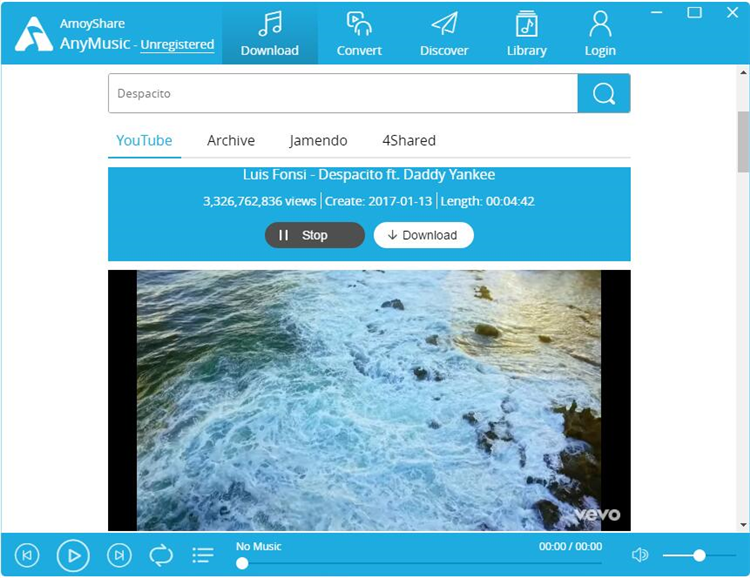
Task: Click the 00:00 / 00:00 time display
Action: pyautogui.click(x=571, y=546)
